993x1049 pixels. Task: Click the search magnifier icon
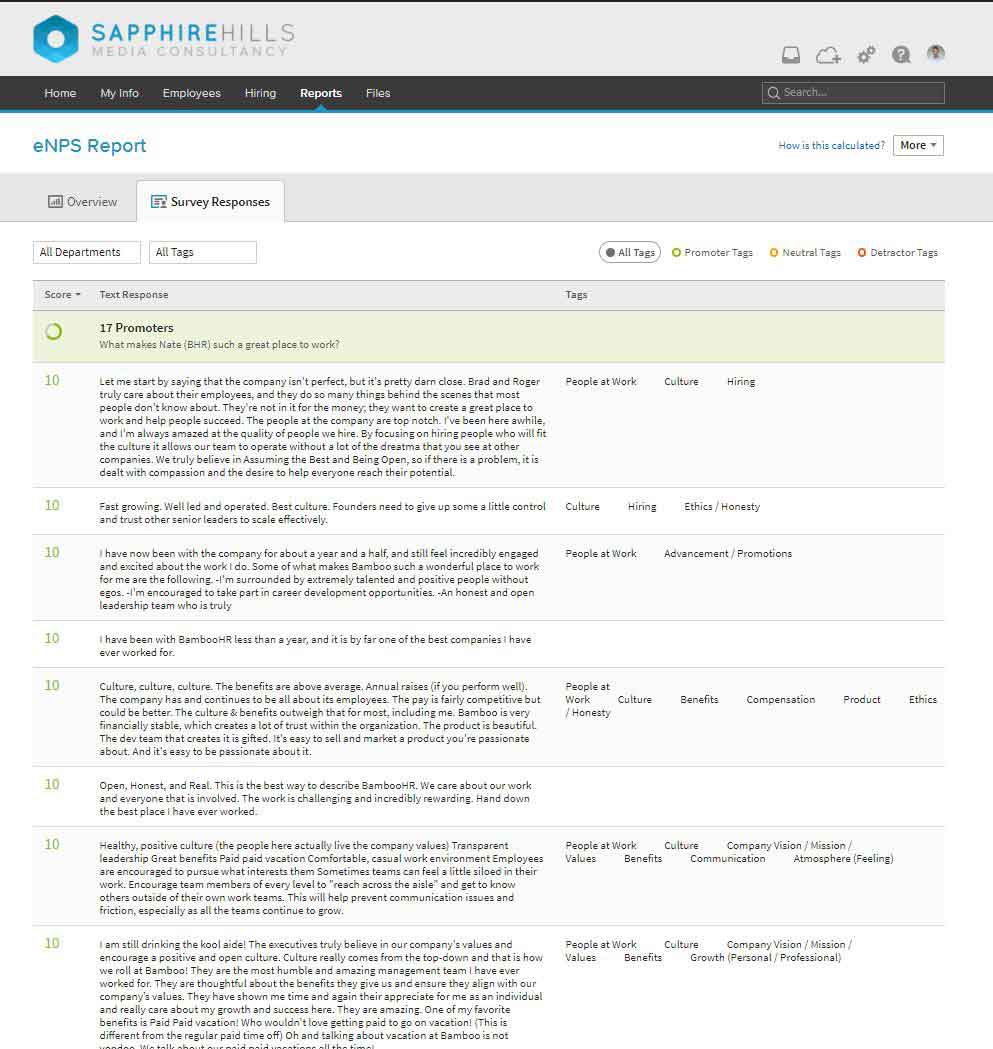tap(774, 93)
